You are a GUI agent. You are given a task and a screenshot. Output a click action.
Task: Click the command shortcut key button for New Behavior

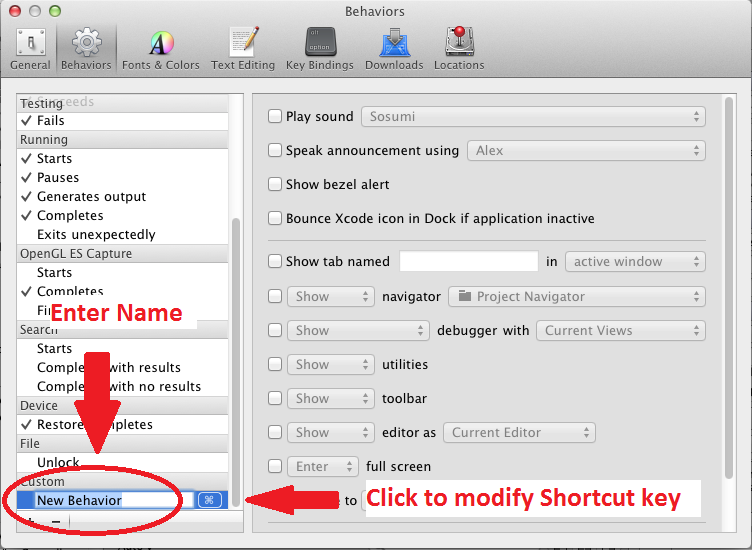(210, 500)
